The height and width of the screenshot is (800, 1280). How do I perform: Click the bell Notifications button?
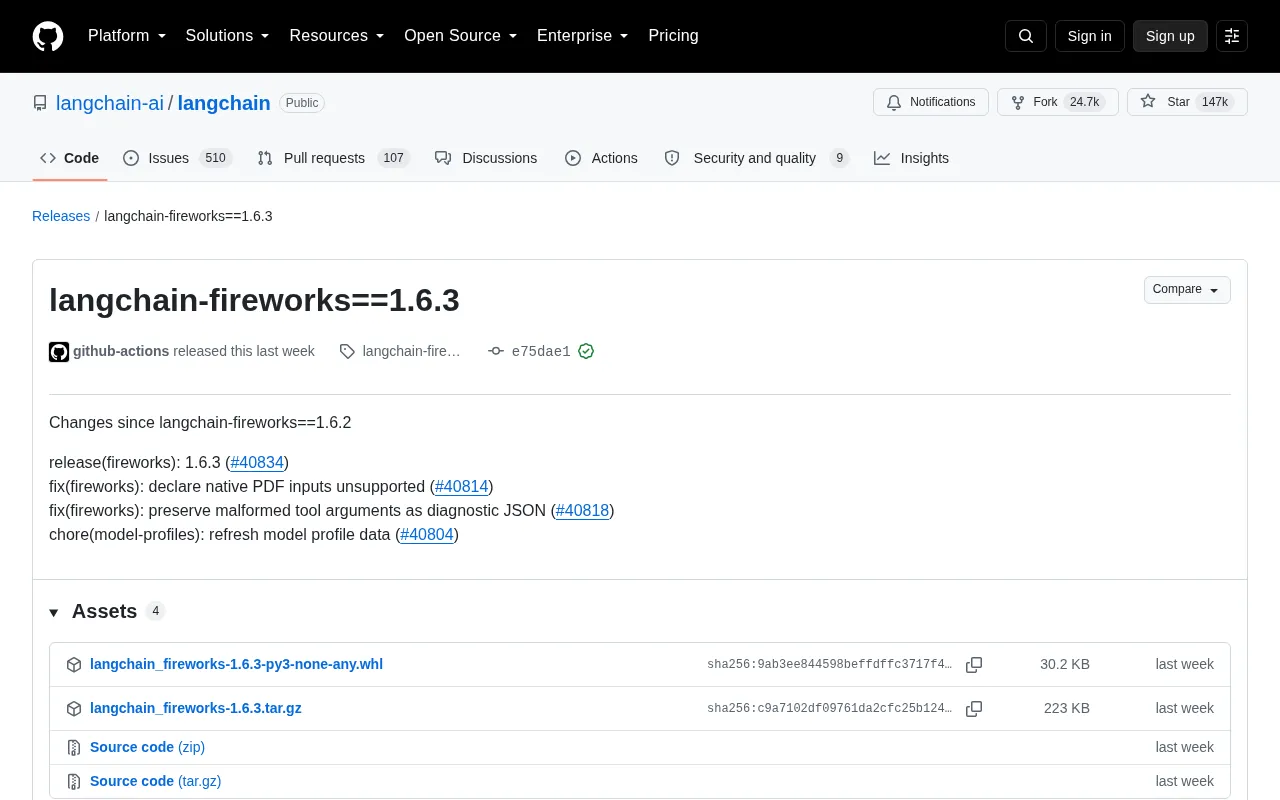(931, 102)
